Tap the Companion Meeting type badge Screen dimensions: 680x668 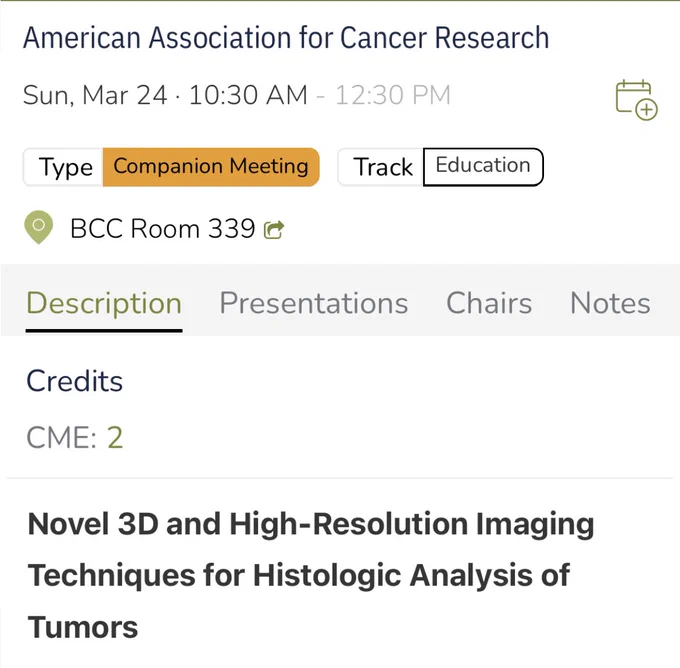tap(211, 167)
